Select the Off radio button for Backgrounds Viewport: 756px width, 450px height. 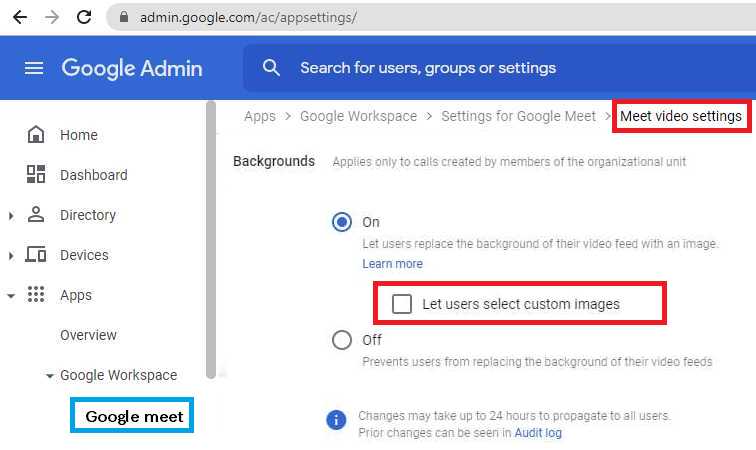coord(342,340)
